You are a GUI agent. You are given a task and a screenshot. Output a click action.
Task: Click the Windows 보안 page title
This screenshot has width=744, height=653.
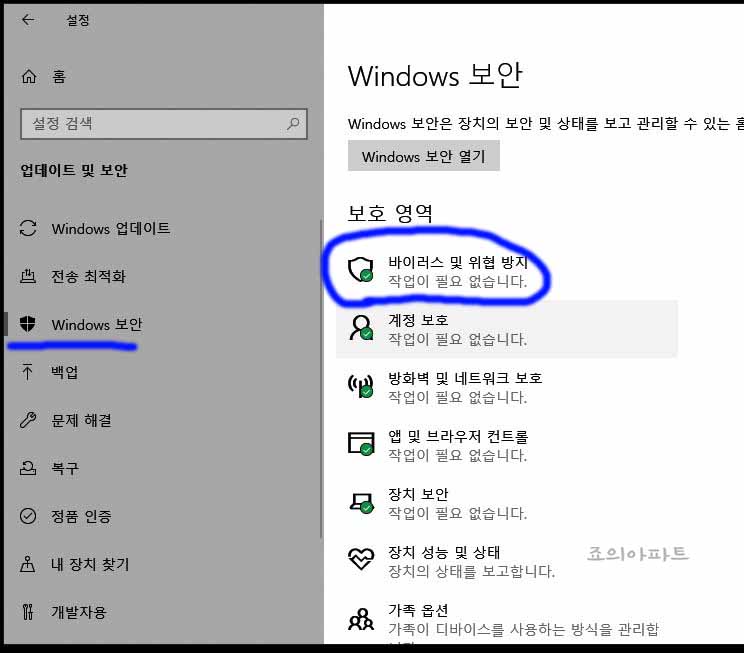click(x=435, y=75)
